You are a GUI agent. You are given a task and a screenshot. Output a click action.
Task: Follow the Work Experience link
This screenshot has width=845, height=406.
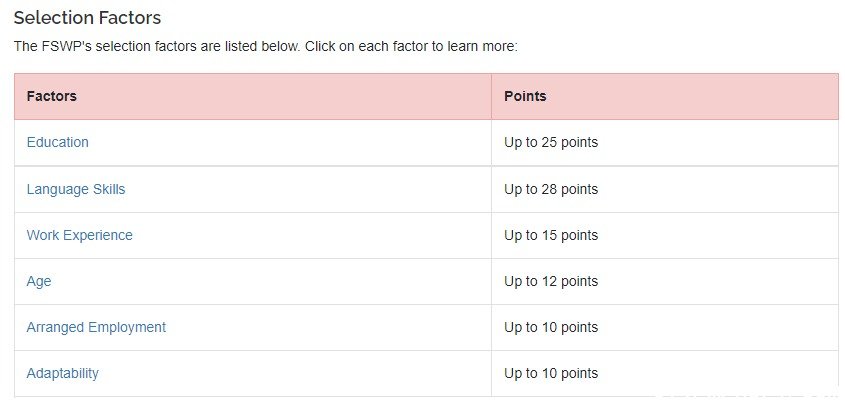(x=80, y=235)
